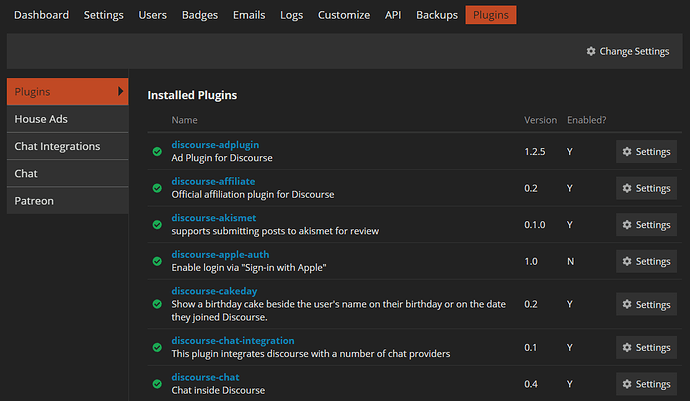Click the Version column header
Image resolution: width=690 pixels, height=401 pixels.
pyautogui.click(x=540, y=120)
